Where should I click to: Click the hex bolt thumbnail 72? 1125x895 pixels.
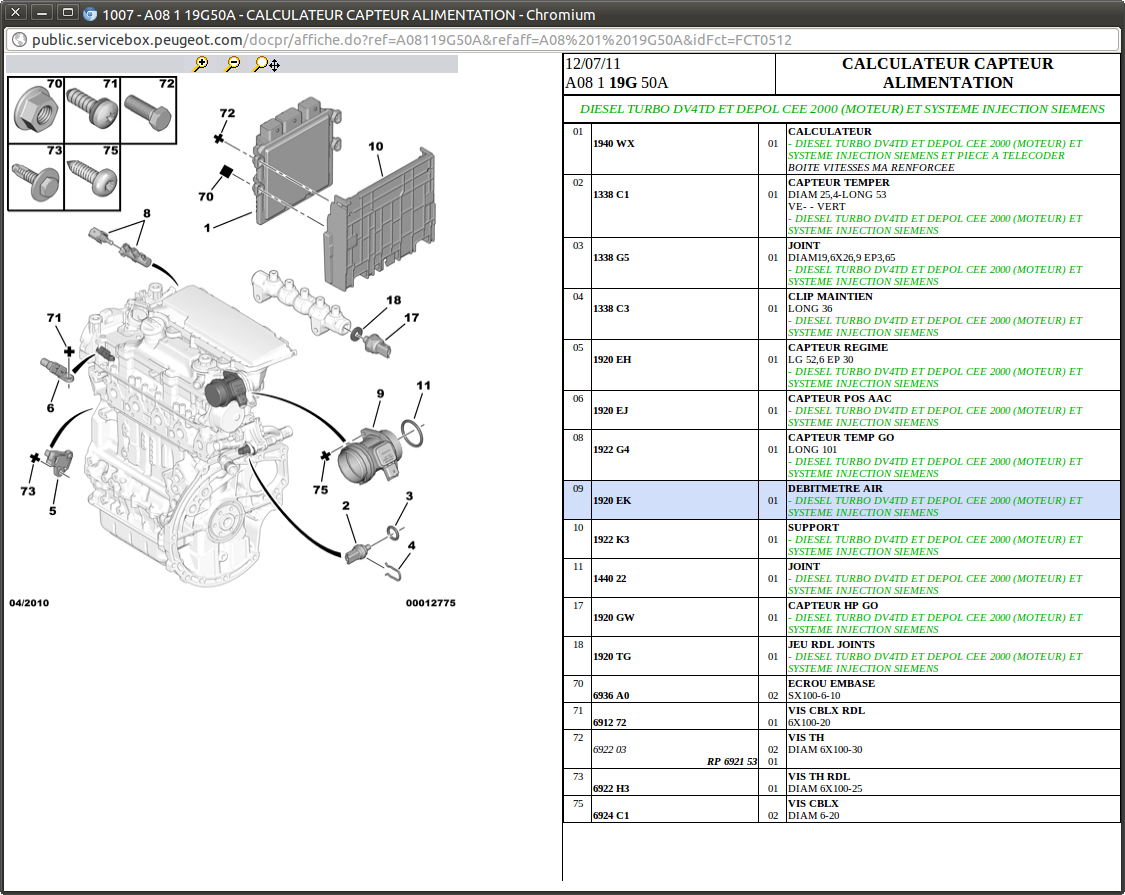tap(149, 111)
